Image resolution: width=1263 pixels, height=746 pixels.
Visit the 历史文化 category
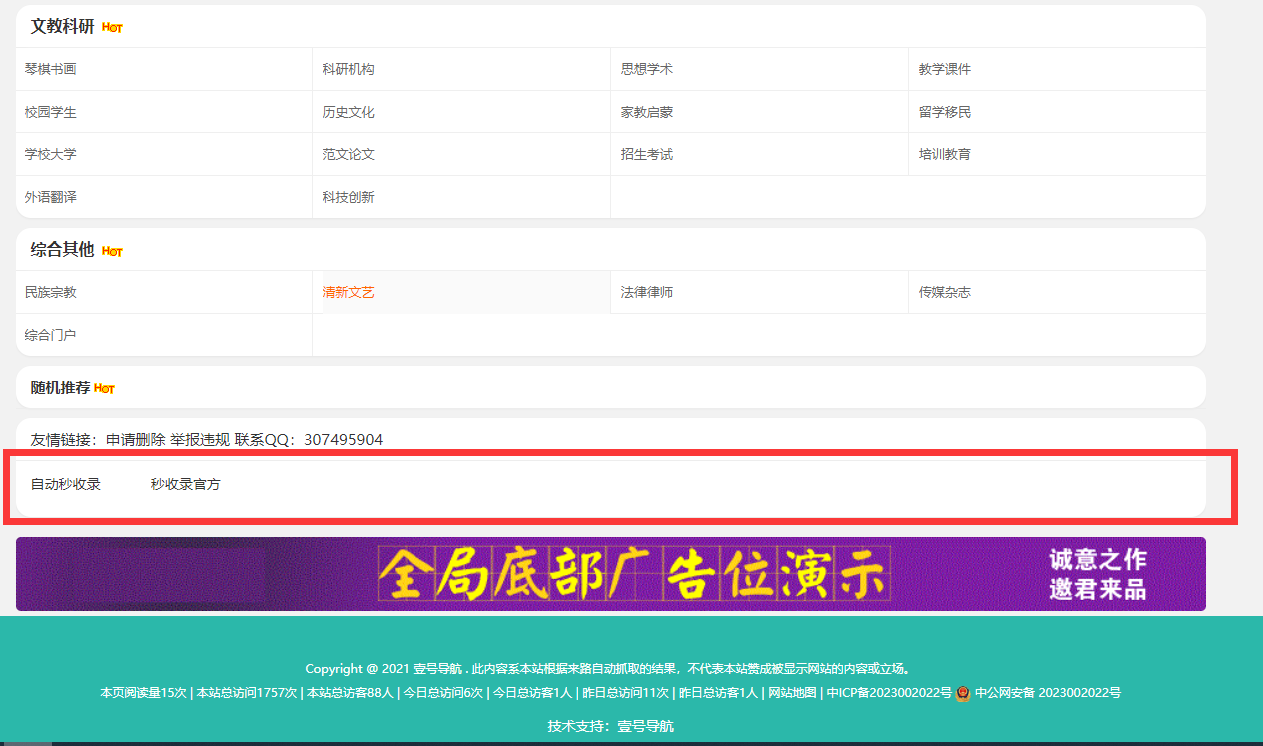pos(348,113)
